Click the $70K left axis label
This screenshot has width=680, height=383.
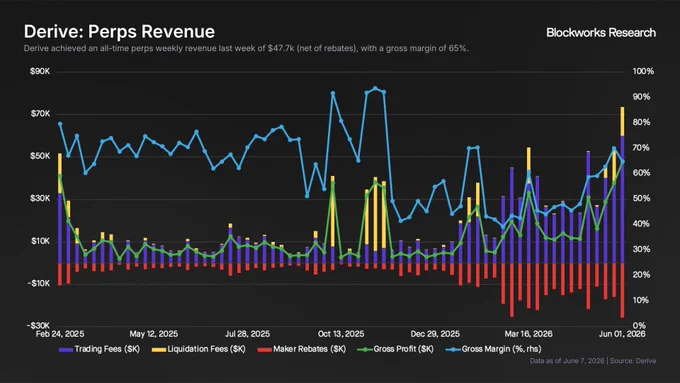(40, 114)
